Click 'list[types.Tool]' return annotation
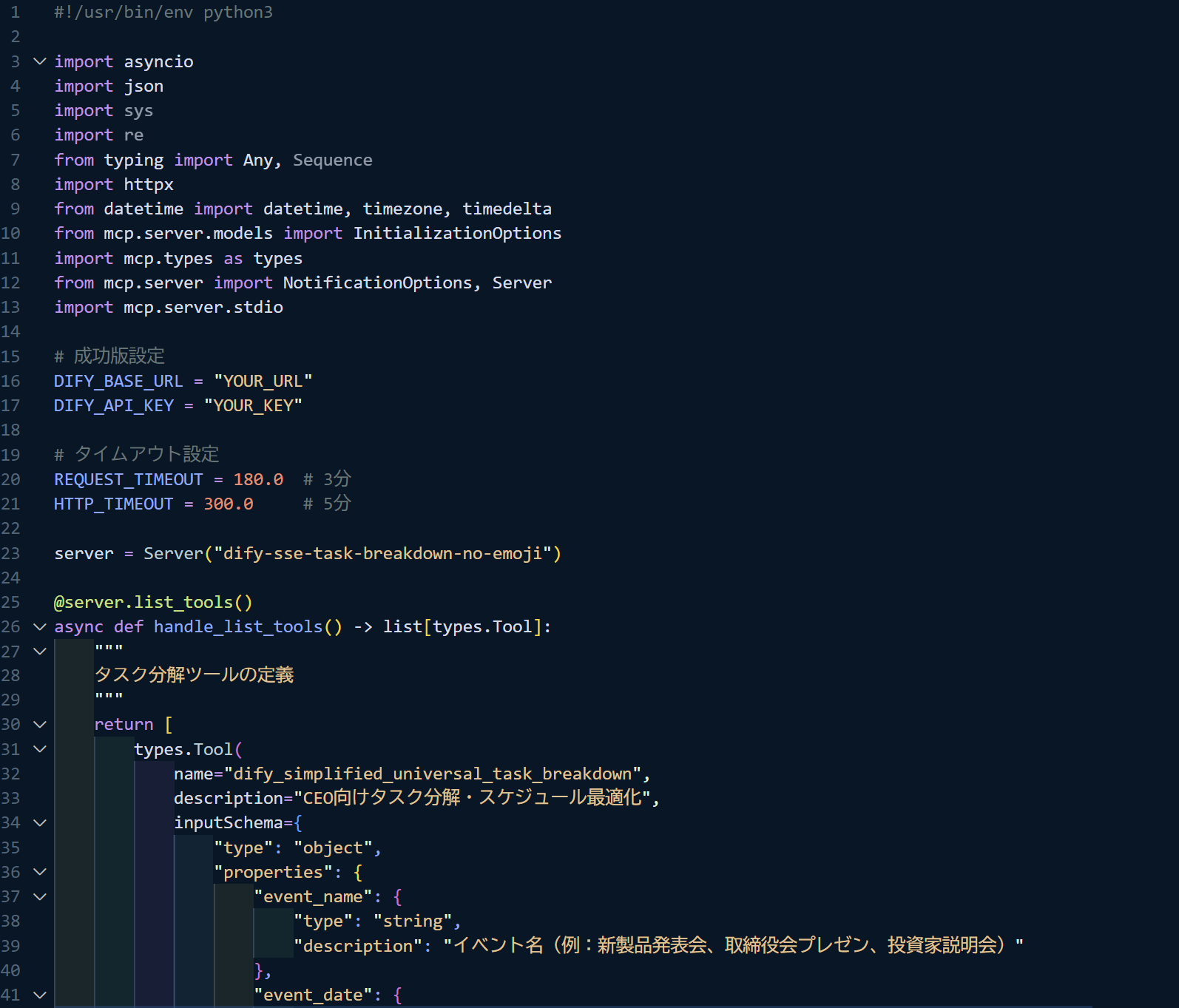The width and height of the screenshot is (1179, 1008). coord(462,626)
